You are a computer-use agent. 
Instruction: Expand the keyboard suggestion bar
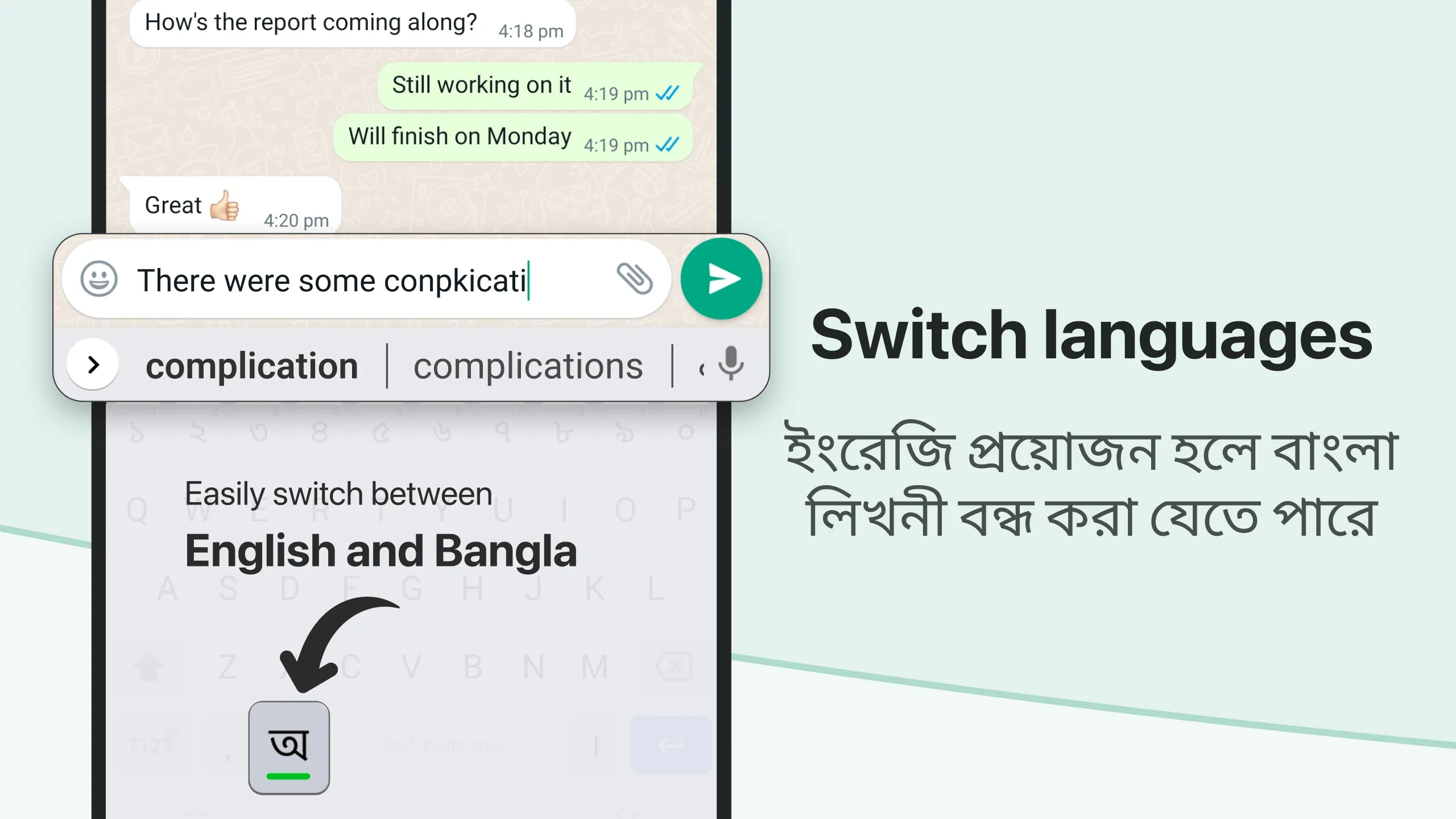click(94, 365)
